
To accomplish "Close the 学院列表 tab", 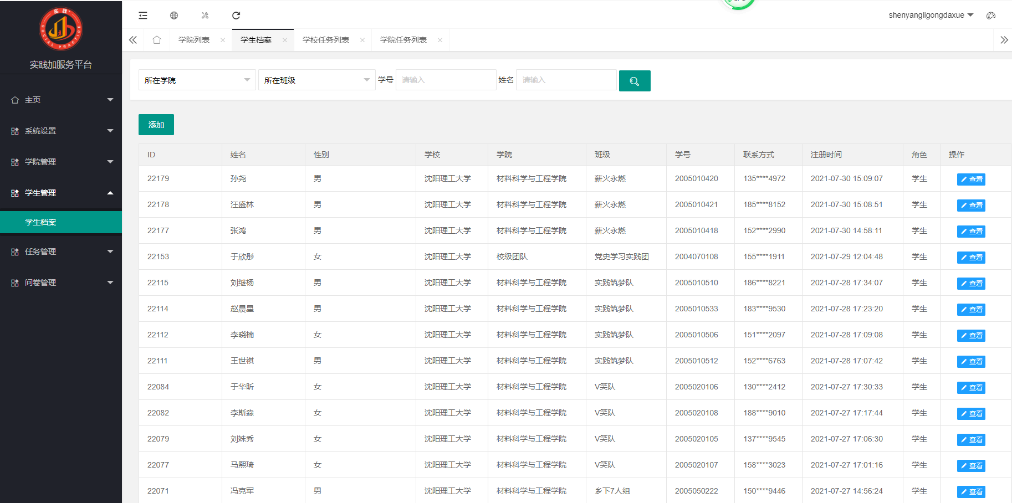I will click(x=223, y=40).
